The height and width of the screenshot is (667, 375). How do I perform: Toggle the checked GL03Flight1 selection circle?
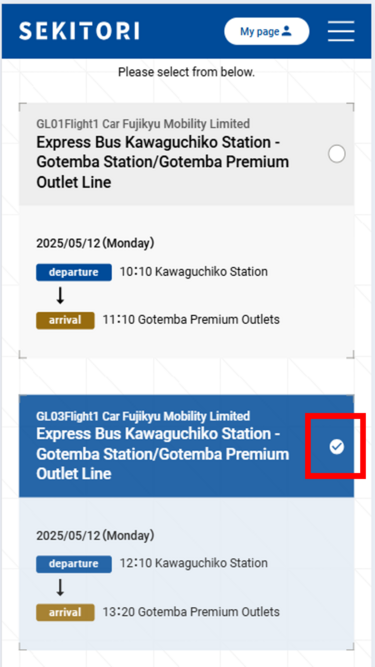click(337, 447)
